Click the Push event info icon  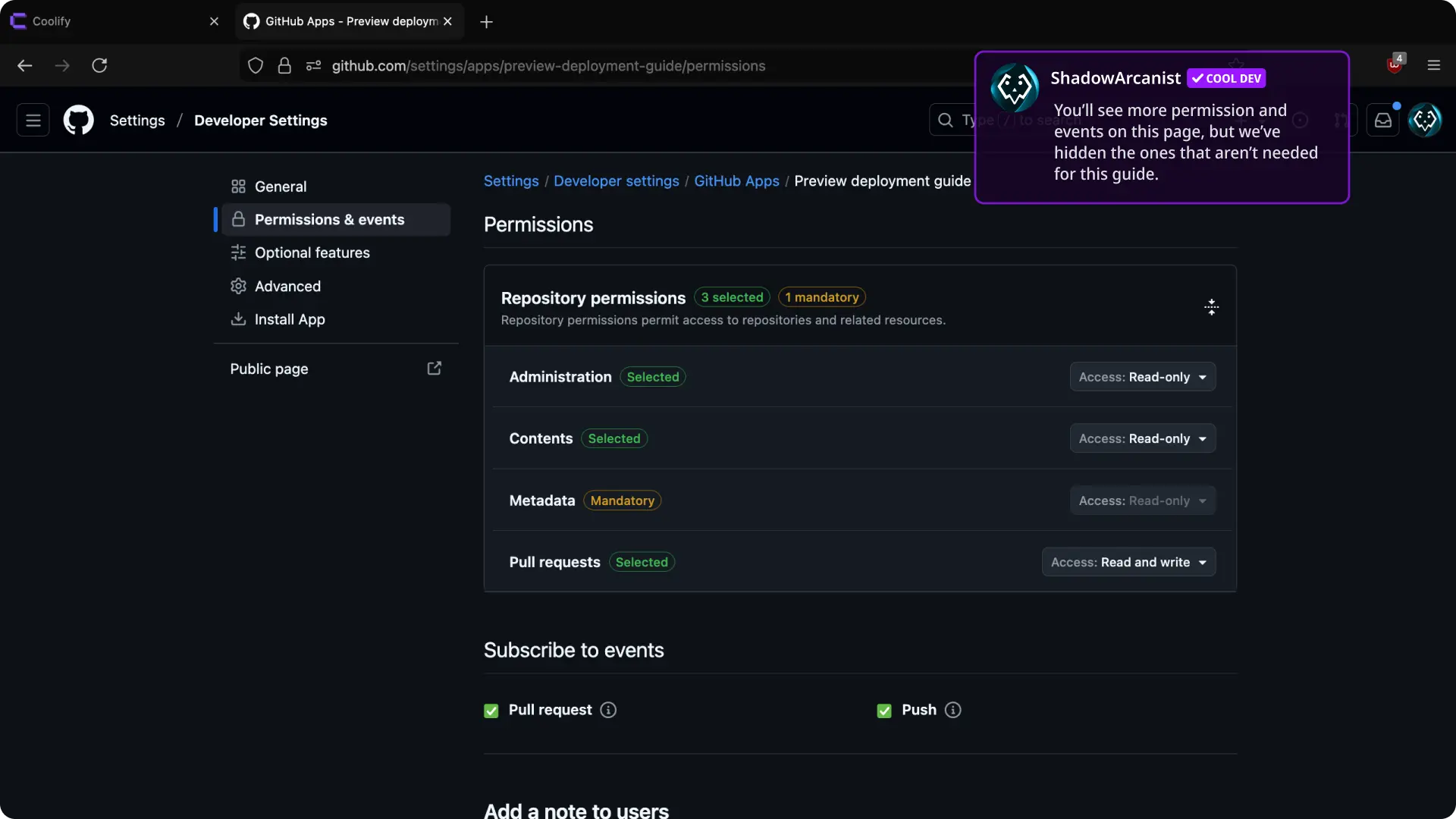click(x=952, y=710)
